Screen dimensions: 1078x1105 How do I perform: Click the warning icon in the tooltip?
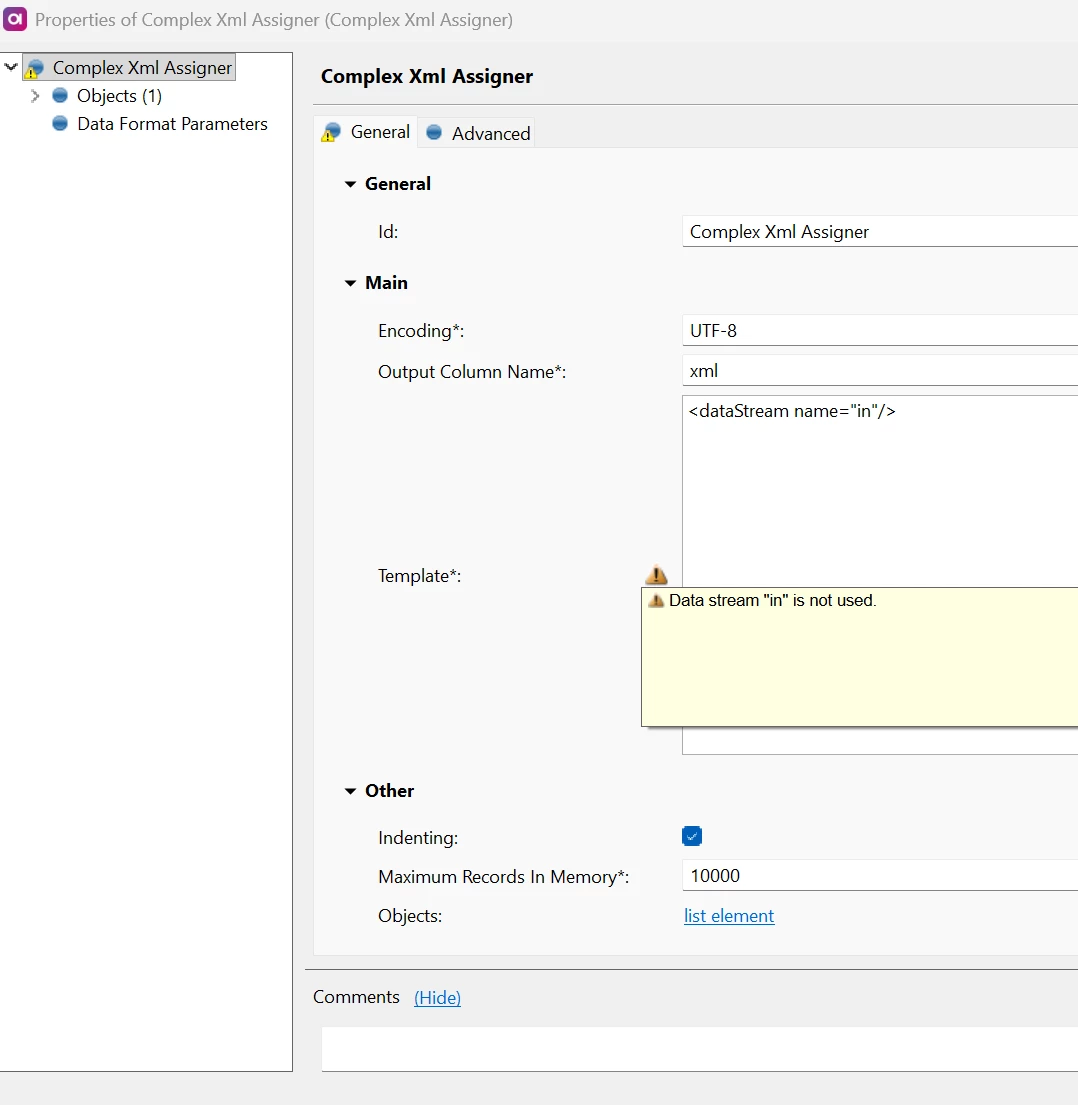[656, 600]
